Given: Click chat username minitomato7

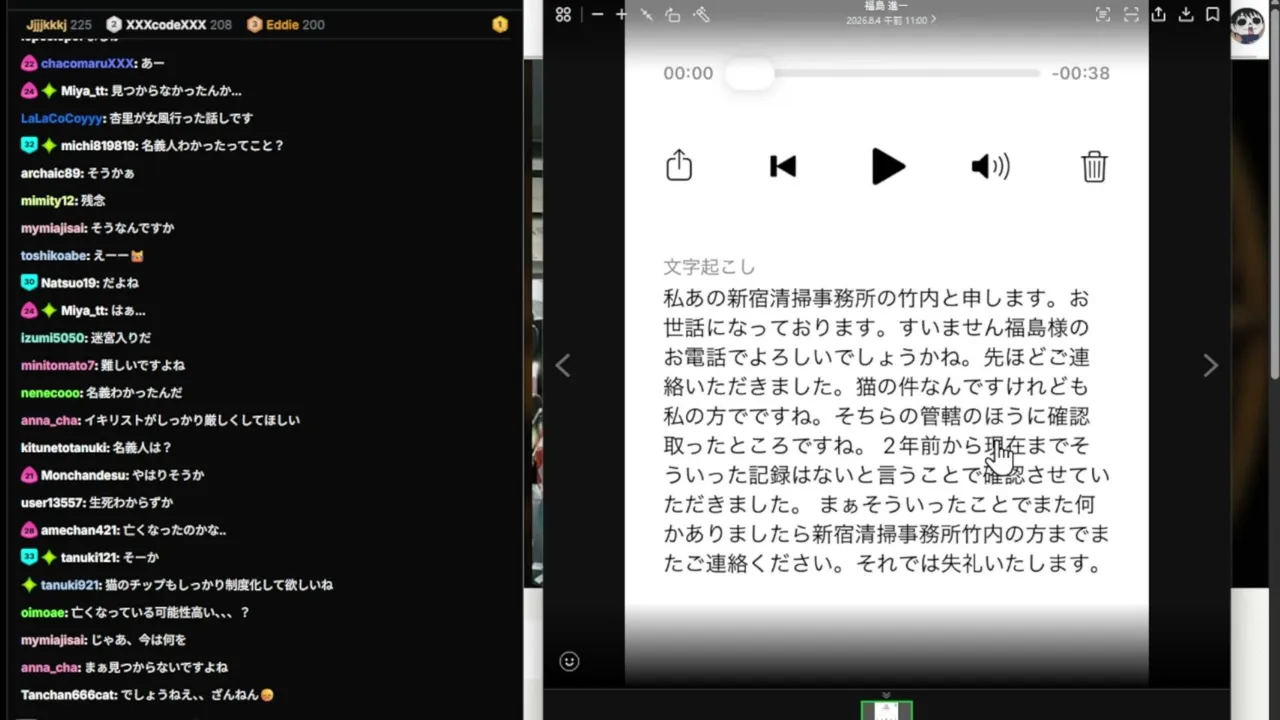Looking at the screenshot, I should (x=59, y=365).
